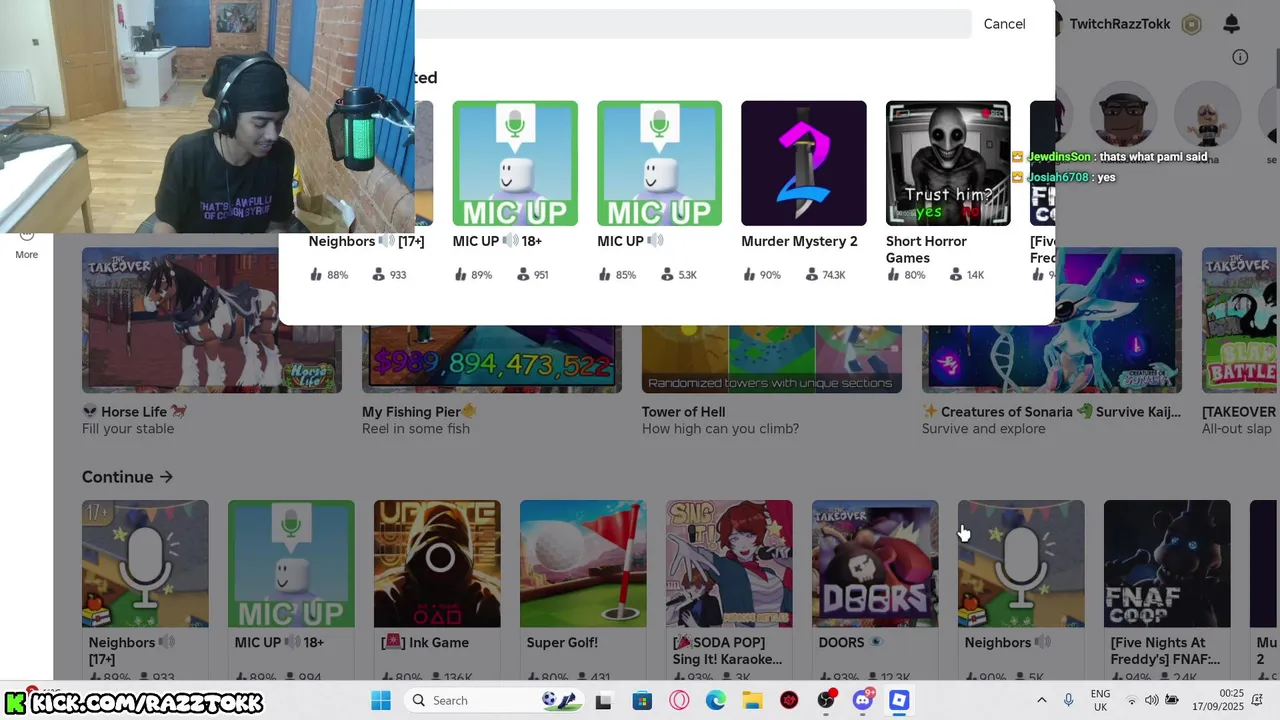Click Murder Mystery 2 title text
This screenshot has height=720, width=1280.
(799, 241)
